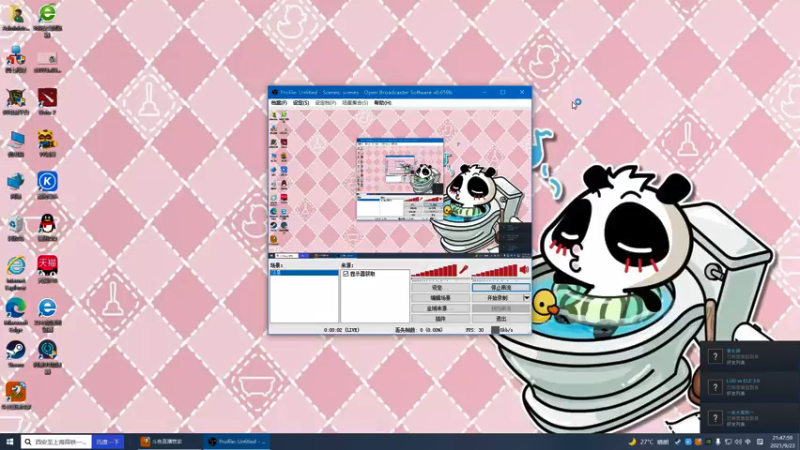Click the taskbar search input box
This screenshot has width=800, height=450.
click(x=57, y=442)
